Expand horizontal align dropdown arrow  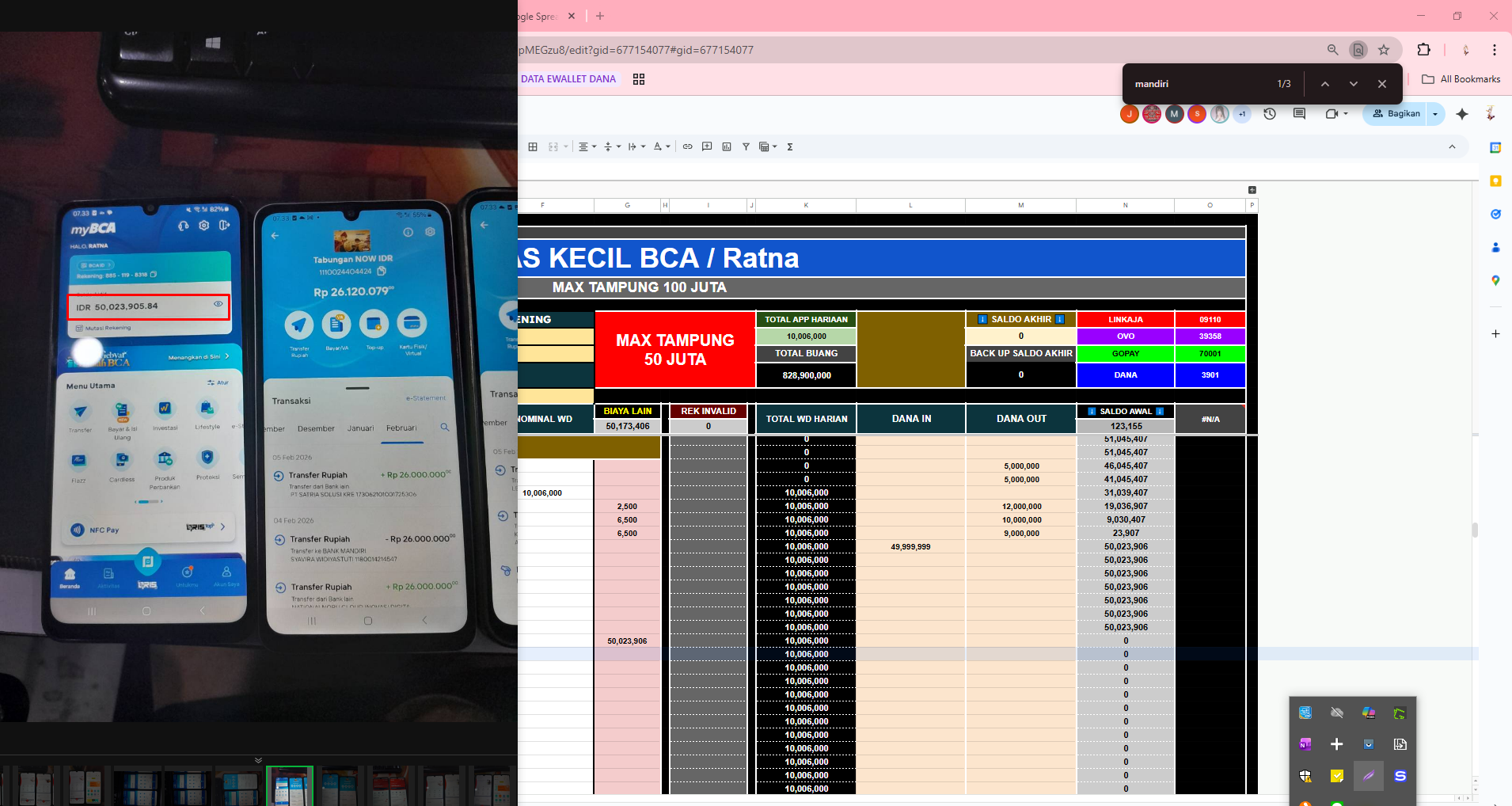point(595,146)
